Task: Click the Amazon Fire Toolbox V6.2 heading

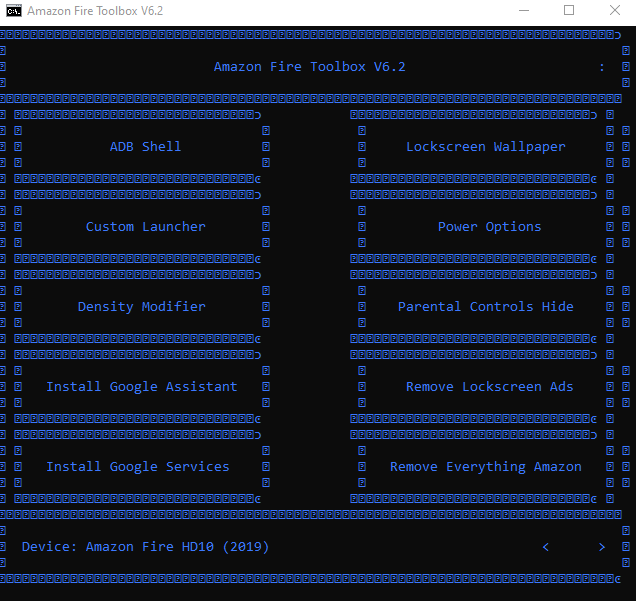Action: 309,67
